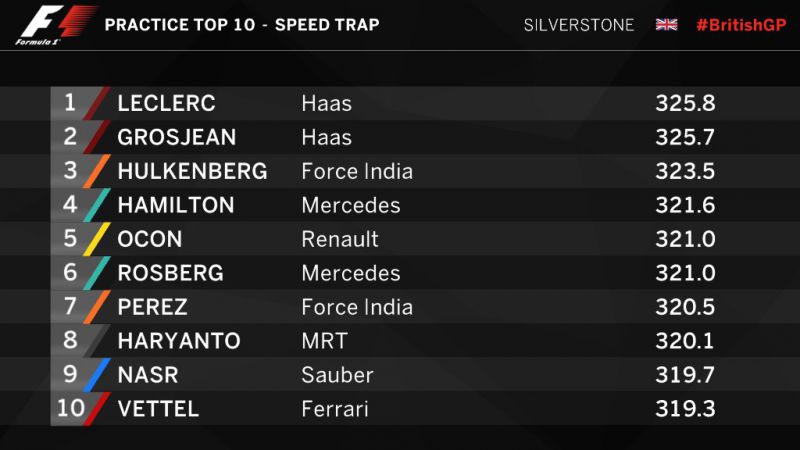Select the SILVERSTONE circuit label

point(579,25)
